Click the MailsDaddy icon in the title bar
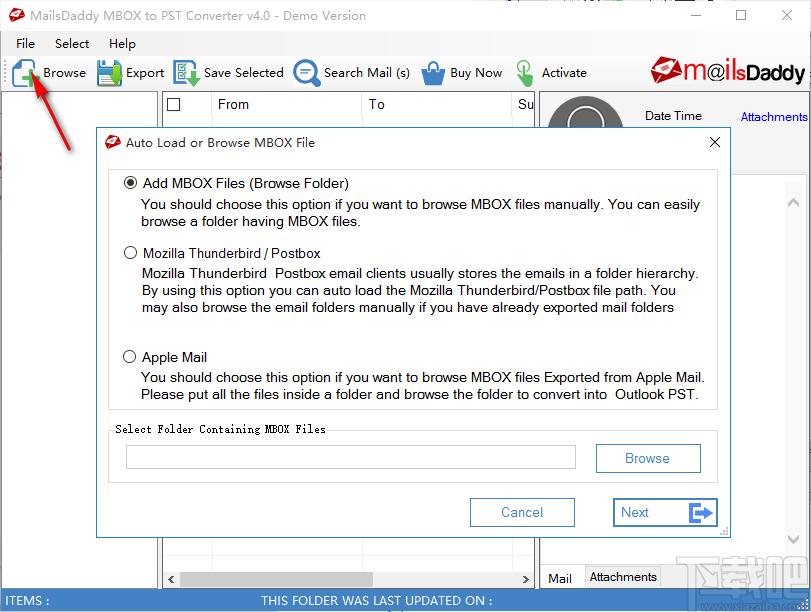The height and width of the screenshot is (612, 811). (17, 15)
